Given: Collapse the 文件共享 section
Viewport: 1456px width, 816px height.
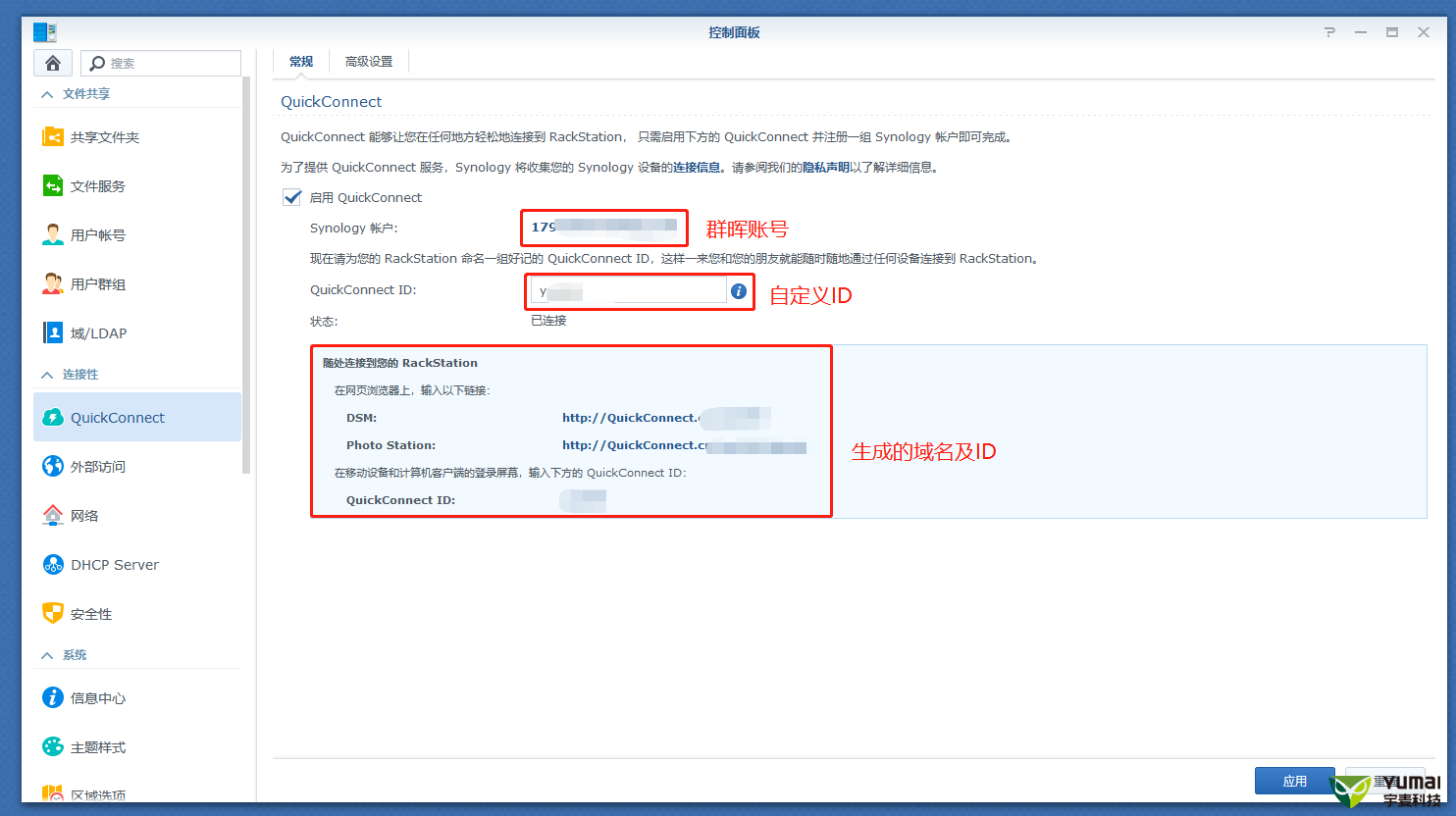Looking at the screenshot, I should pyautogui.click(x=47, y=94).
